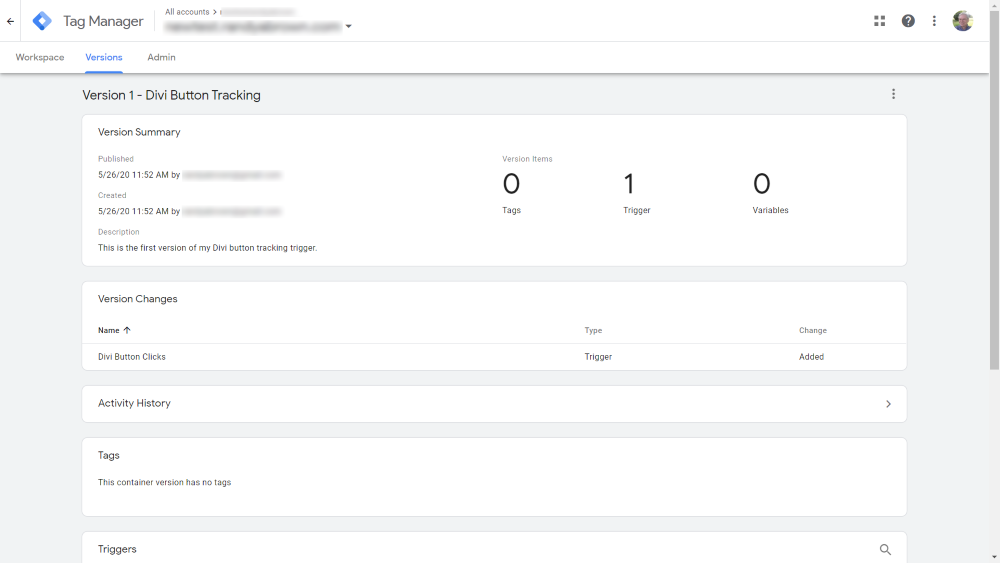
Task: Click the 'Variables' count label
Action: point(770,210)
